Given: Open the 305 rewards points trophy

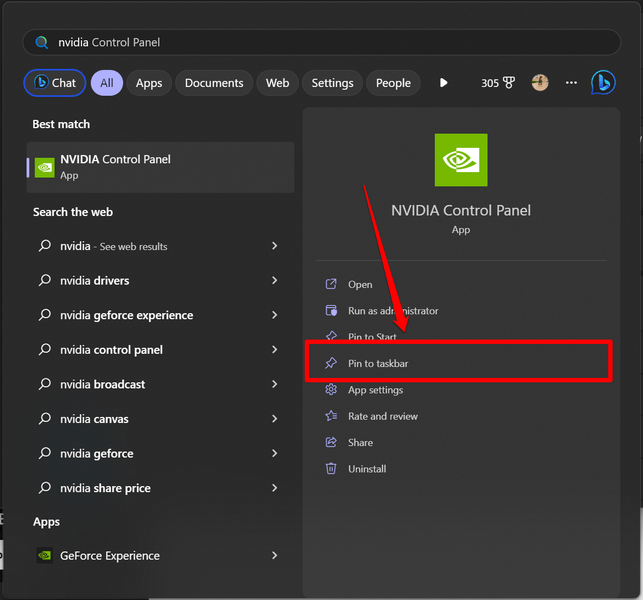Looking at the screenshot, I should (x=498, y=83).
